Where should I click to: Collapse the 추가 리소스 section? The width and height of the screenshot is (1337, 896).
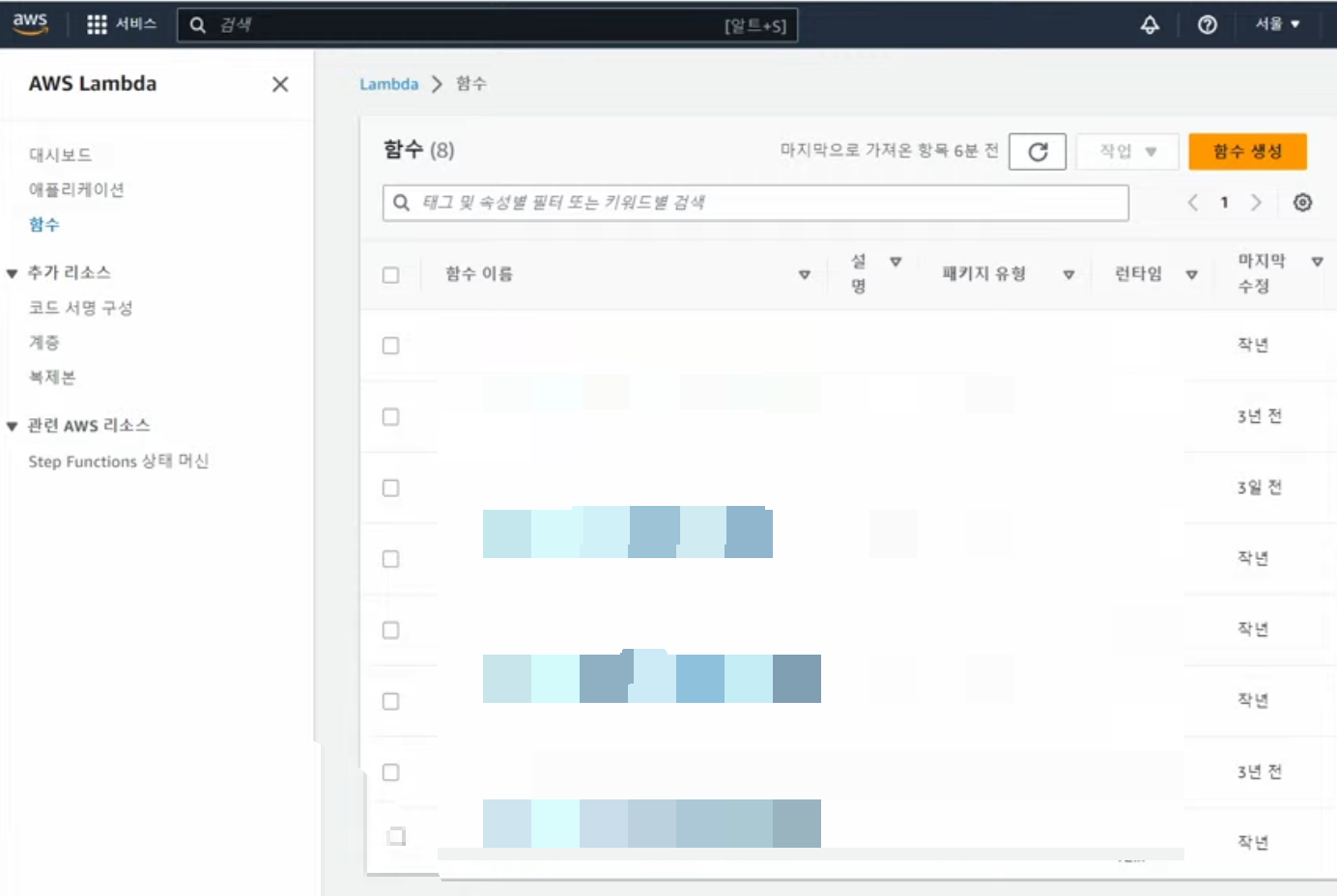point(12,273)
